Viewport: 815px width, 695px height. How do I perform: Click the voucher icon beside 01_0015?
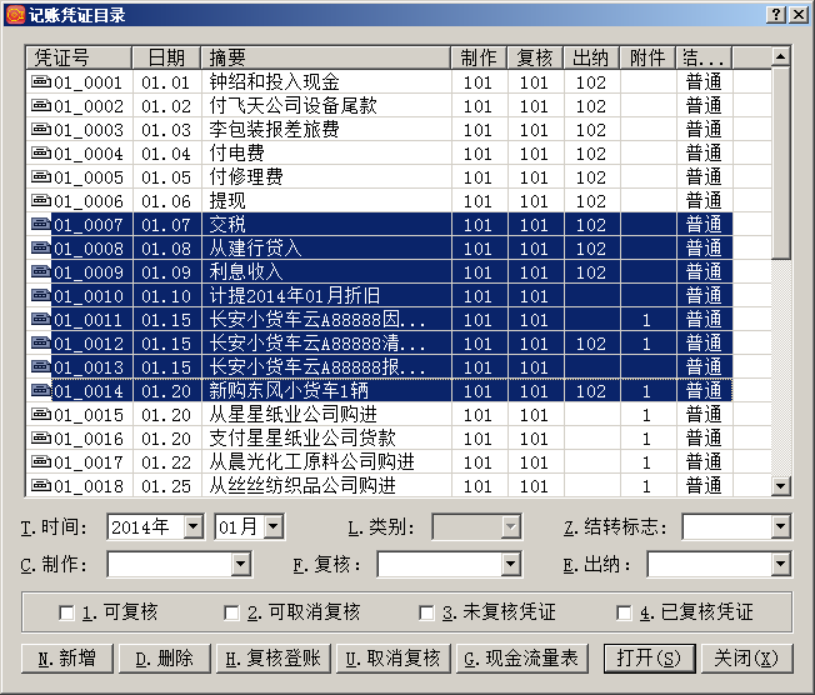[41, 415]
